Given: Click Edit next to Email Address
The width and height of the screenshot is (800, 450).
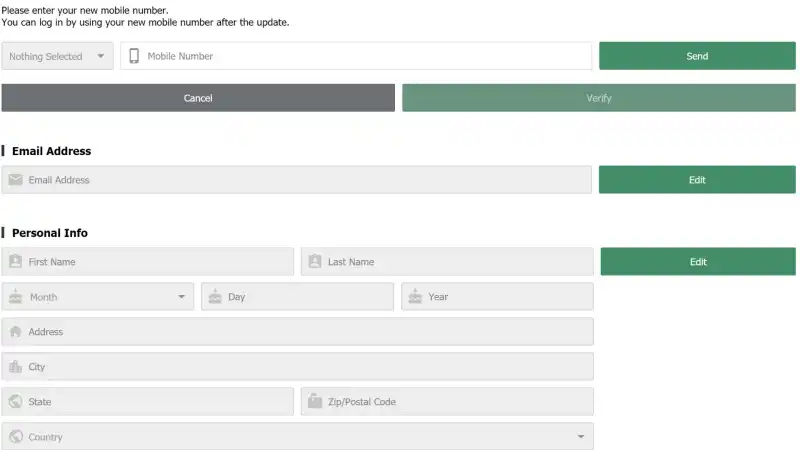Looking at the screenshot, I should (x=697, y=180).
